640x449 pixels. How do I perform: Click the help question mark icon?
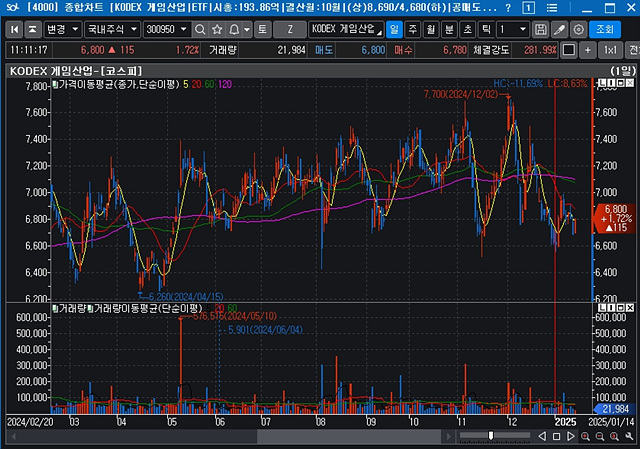[508, 8]
